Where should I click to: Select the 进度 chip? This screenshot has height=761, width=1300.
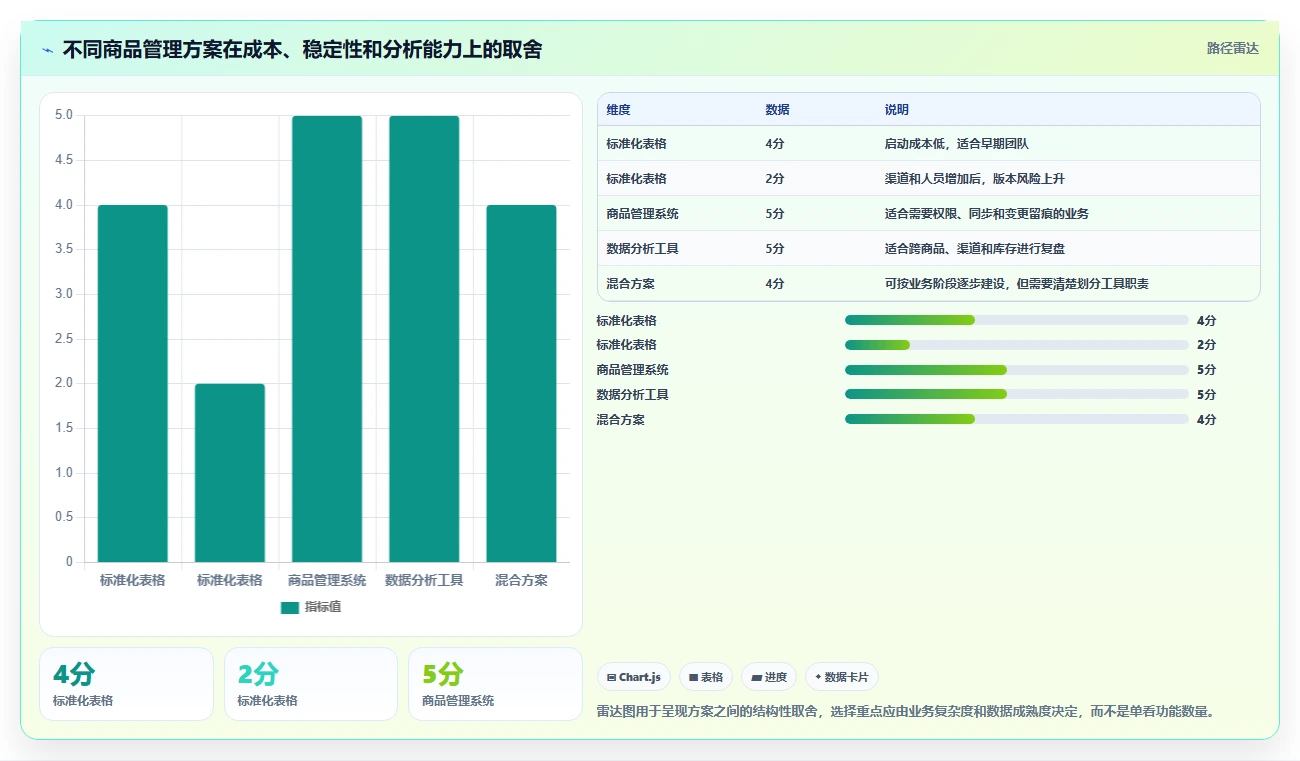[x=769, y=677]
